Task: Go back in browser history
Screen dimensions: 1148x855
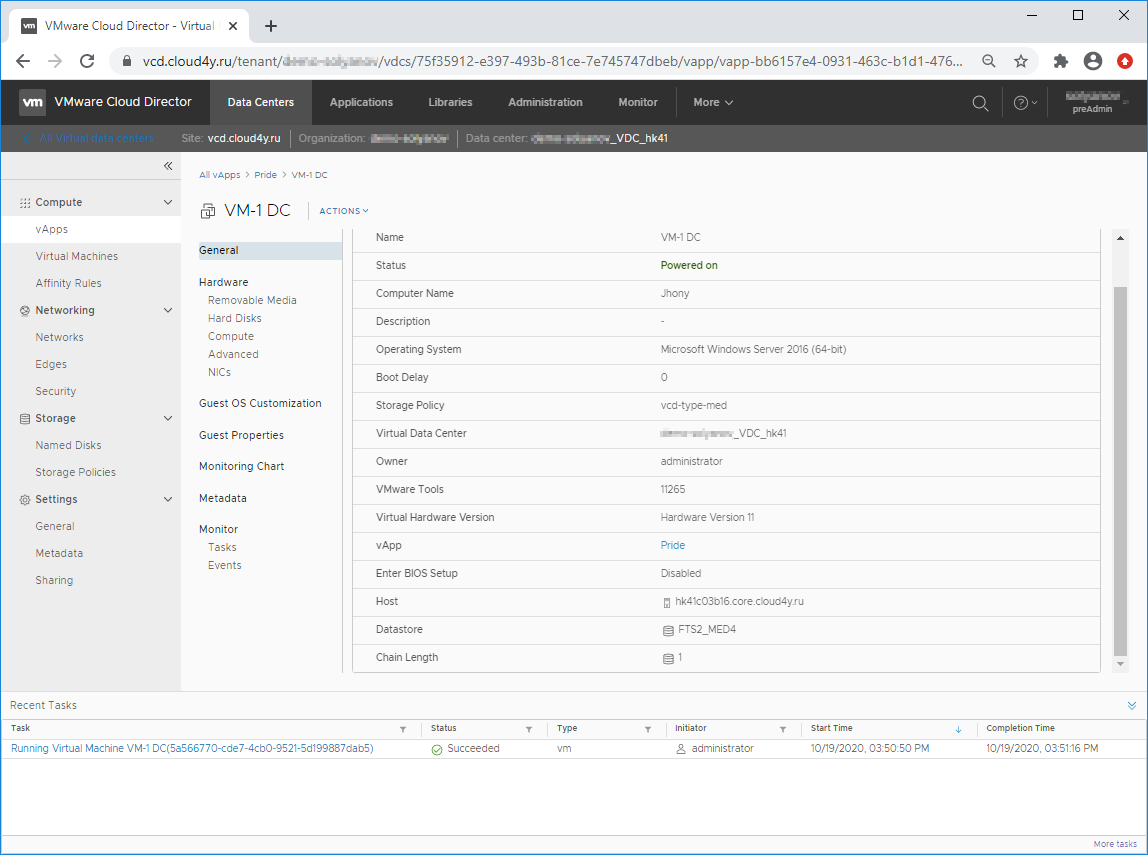Action: [23, 61]
